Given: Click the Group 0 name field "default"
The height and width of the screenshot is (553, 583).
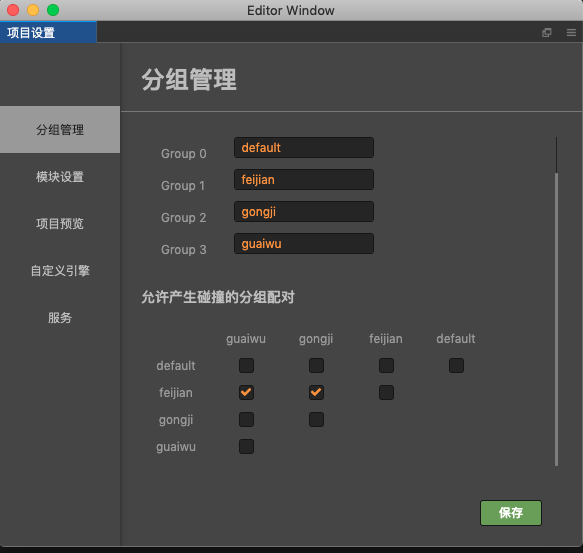Looking at the screenshot, I should [x=304, y=148].
